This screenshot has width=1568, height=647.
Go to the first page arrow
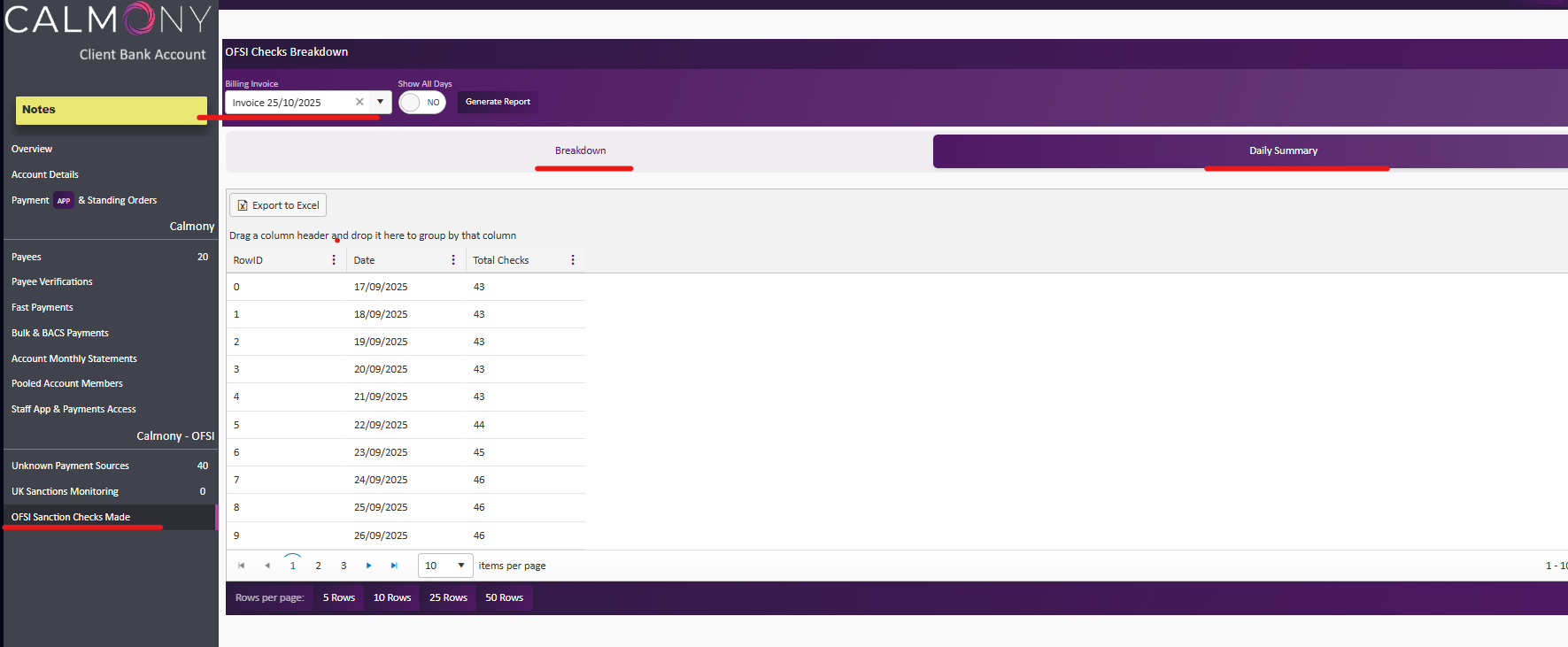[241, 566]
